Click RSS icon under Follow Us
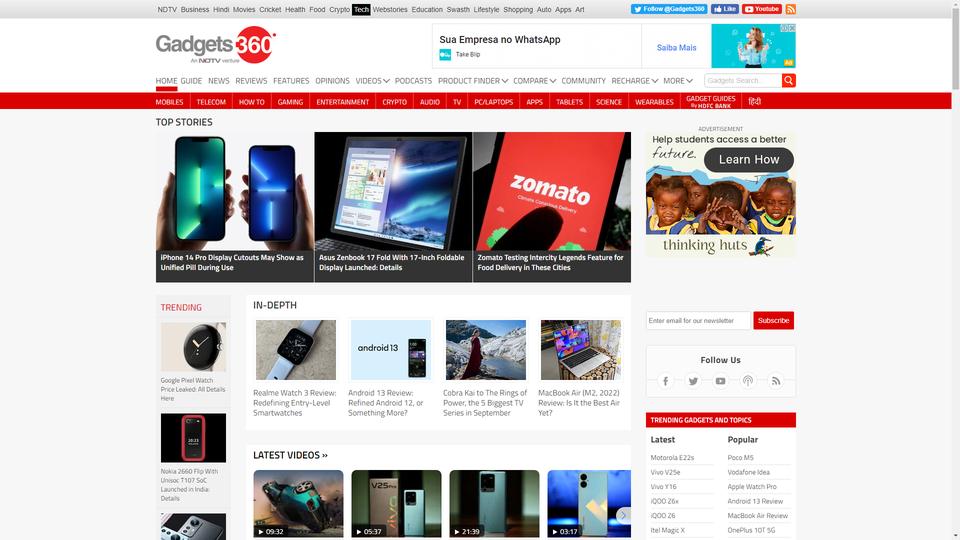960x540 pixels. pos(776,381)
